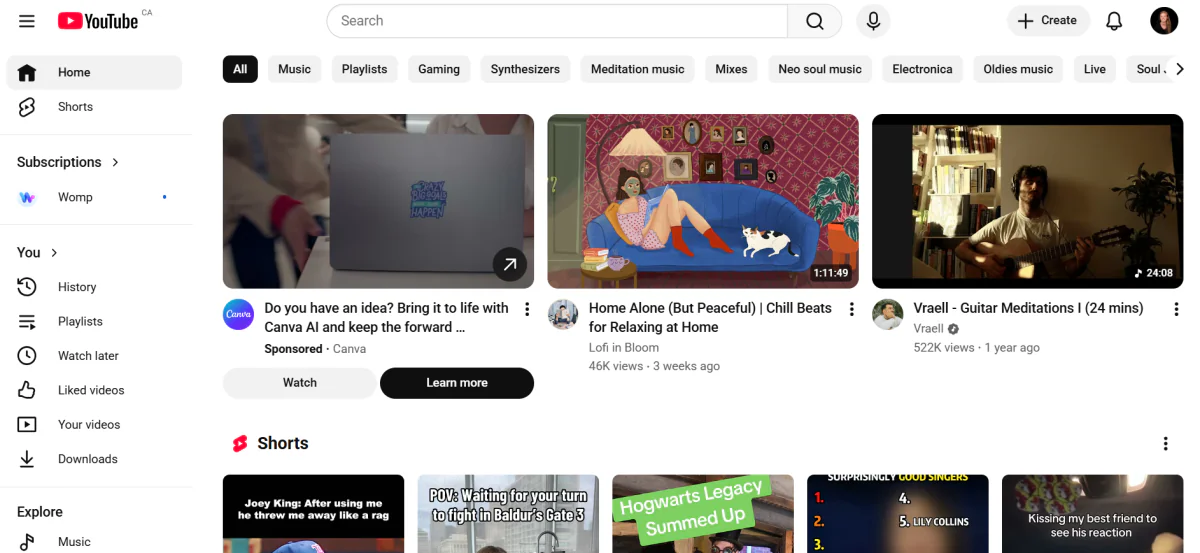Open options for Vraell Guitar Meditations video
Screen dimensions: 1200x553
coord(1176,310)
